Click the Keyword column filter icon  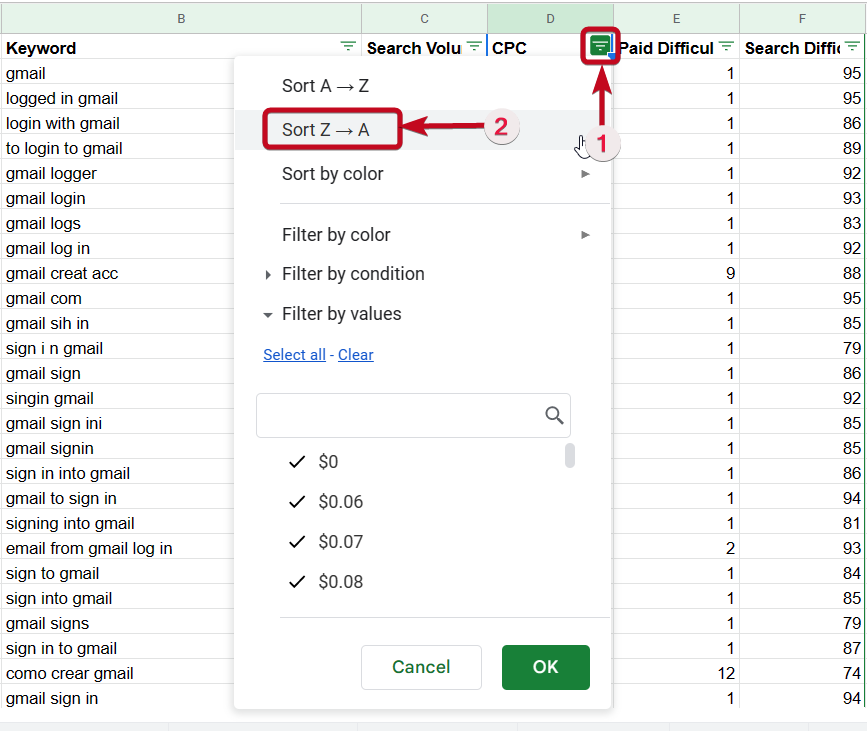348,47
